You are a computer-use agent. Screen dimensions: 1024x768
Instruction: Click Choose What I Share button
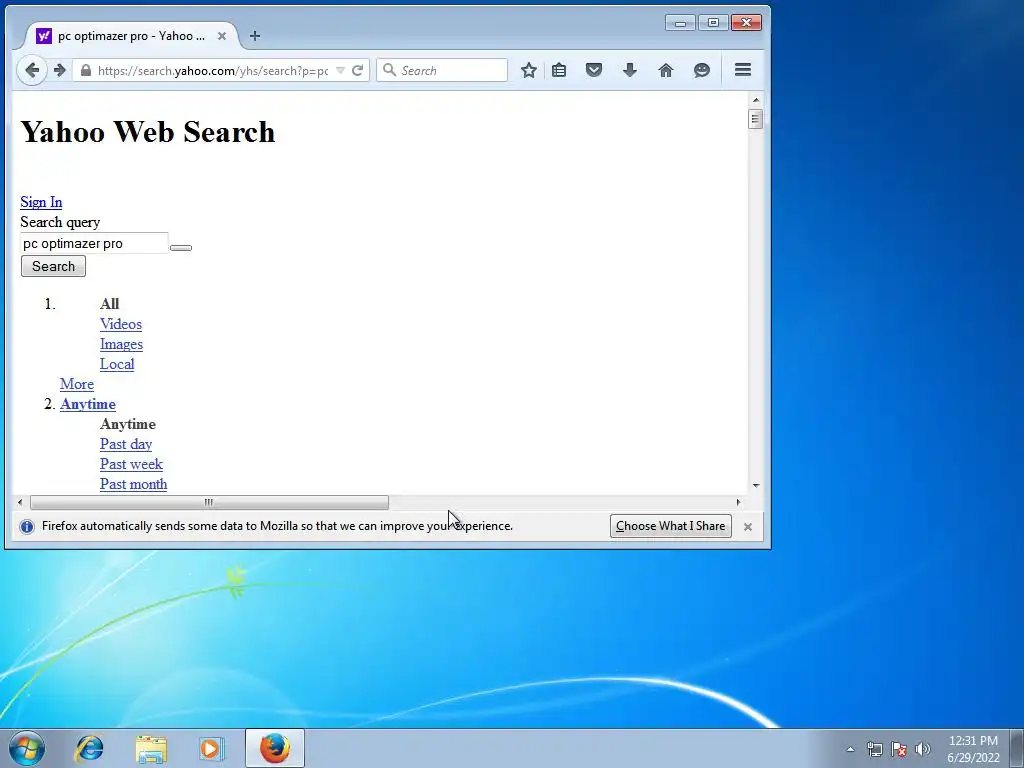point(671,526)
